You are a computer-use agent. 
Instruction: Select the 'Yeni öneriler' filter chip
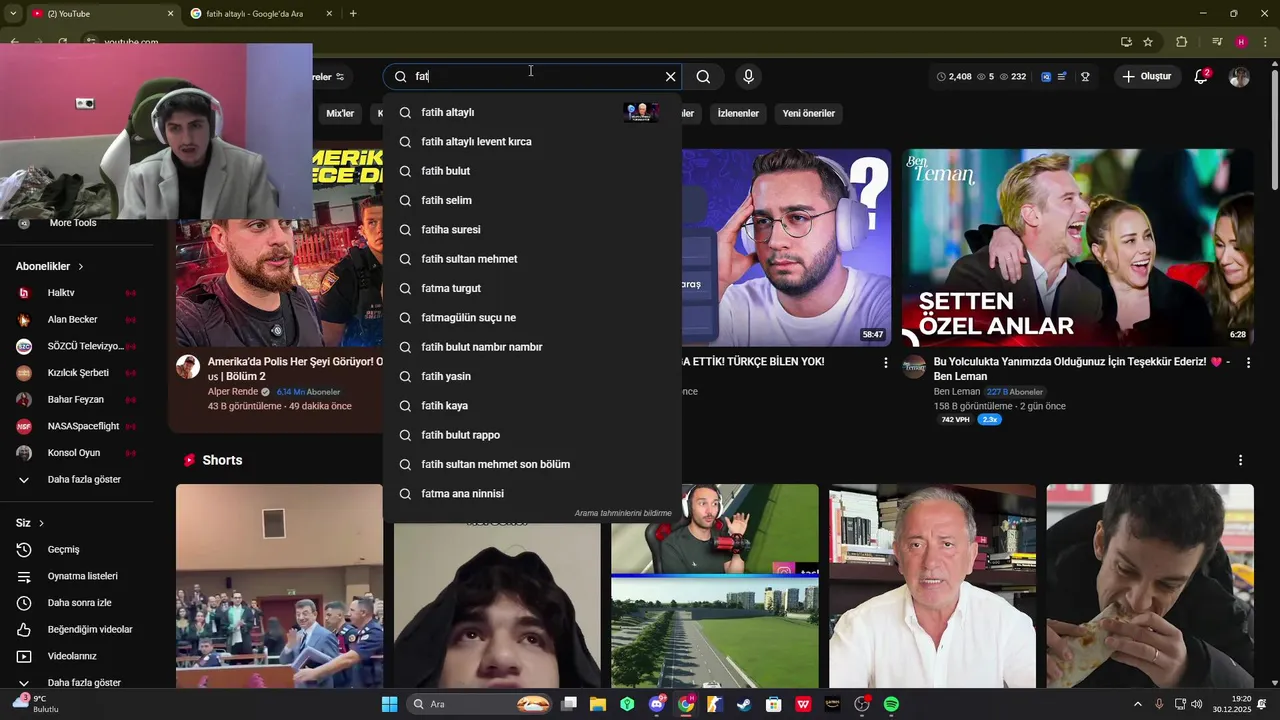[808, 113]
